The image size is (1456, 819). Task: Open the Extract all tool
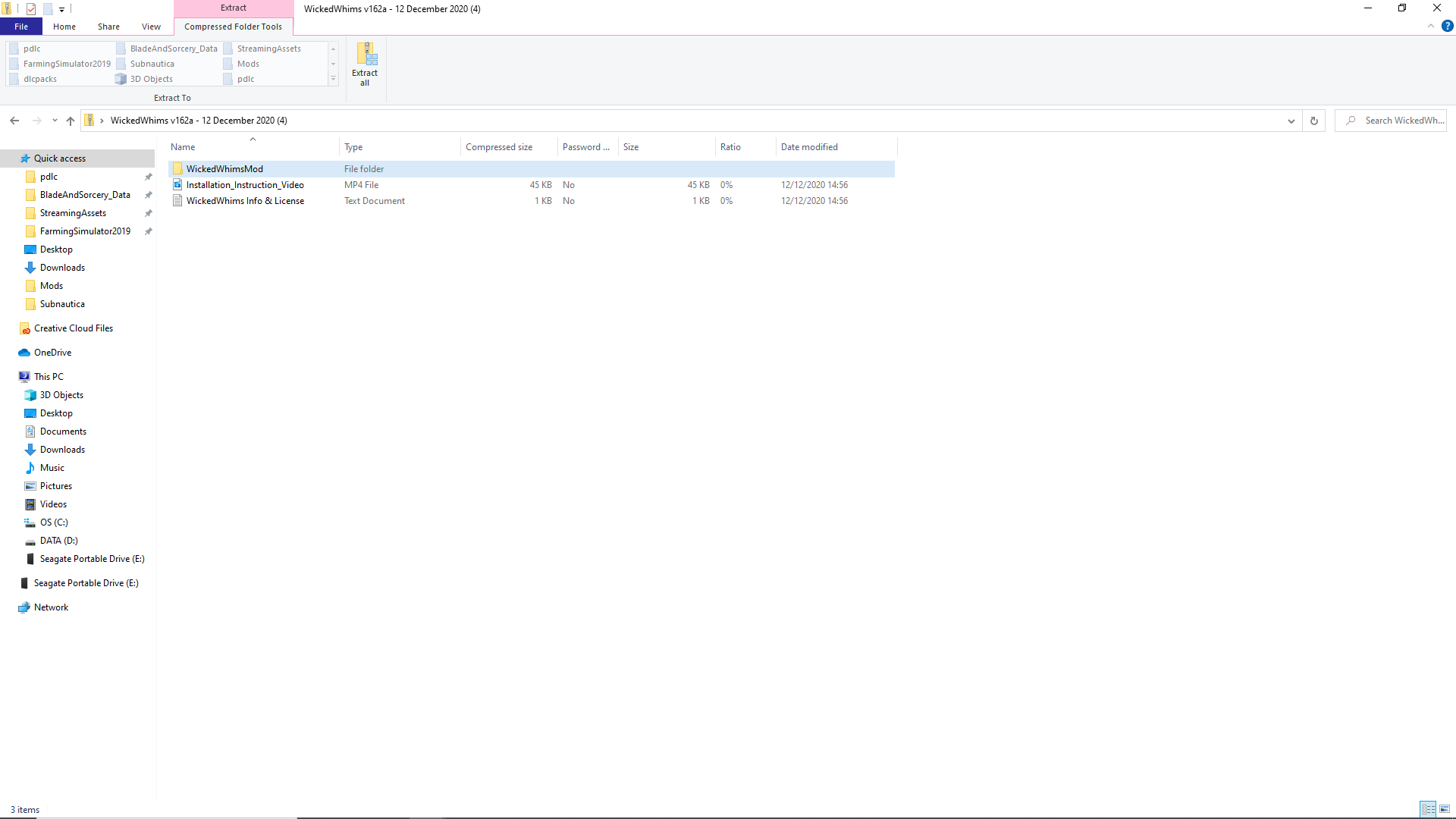pyautogui.click(x=365, y=64)
